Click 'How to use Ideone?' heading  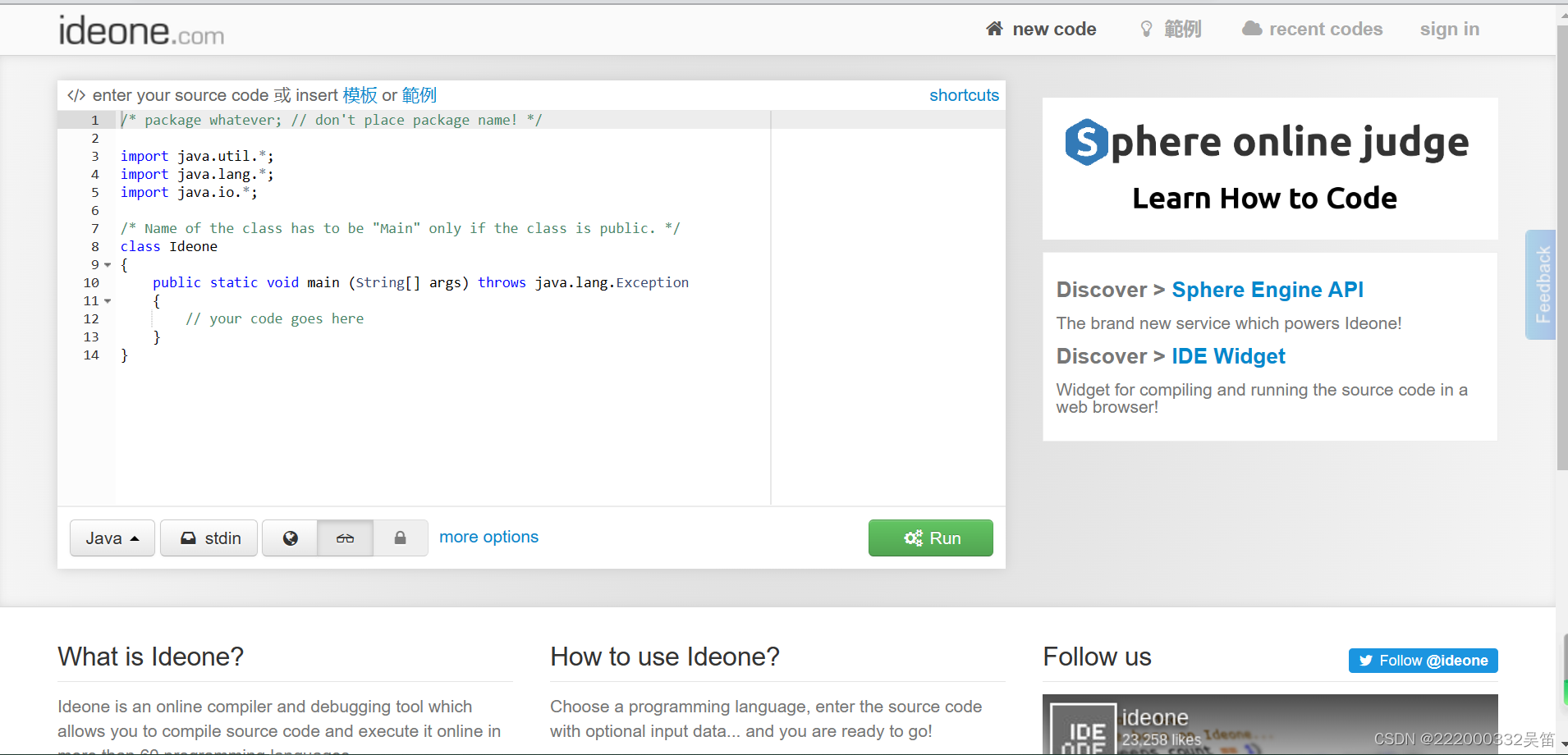[665, 657]
